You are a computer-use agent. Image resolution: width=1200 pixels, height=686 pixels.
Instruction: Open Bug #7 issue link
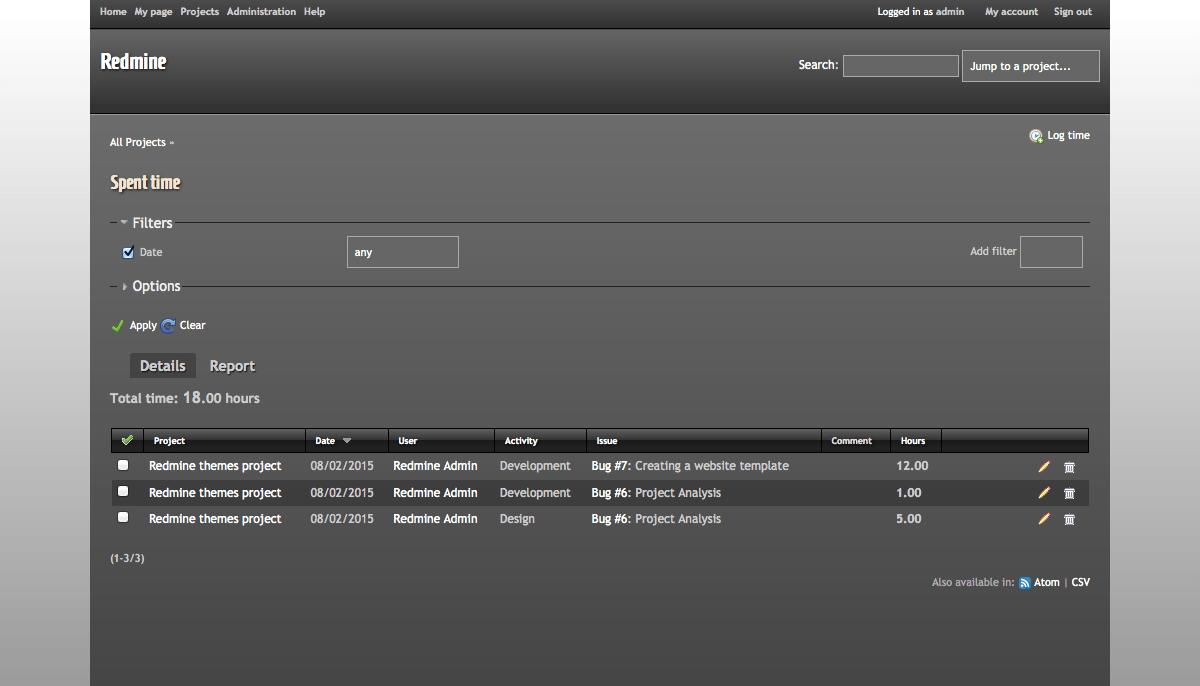tap(610, 466)
